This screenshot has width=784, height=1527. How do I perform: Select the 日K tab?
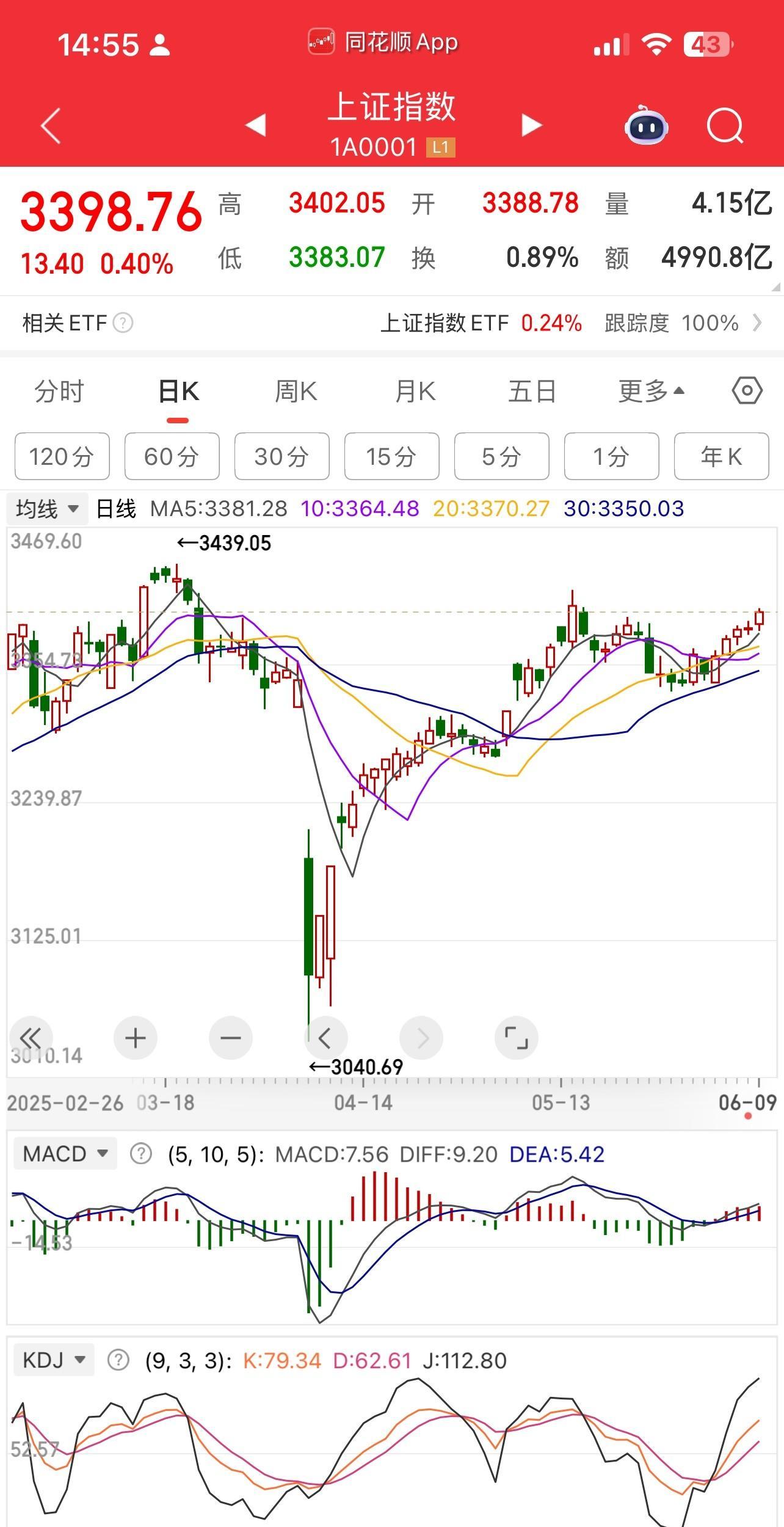coord(178,391)
